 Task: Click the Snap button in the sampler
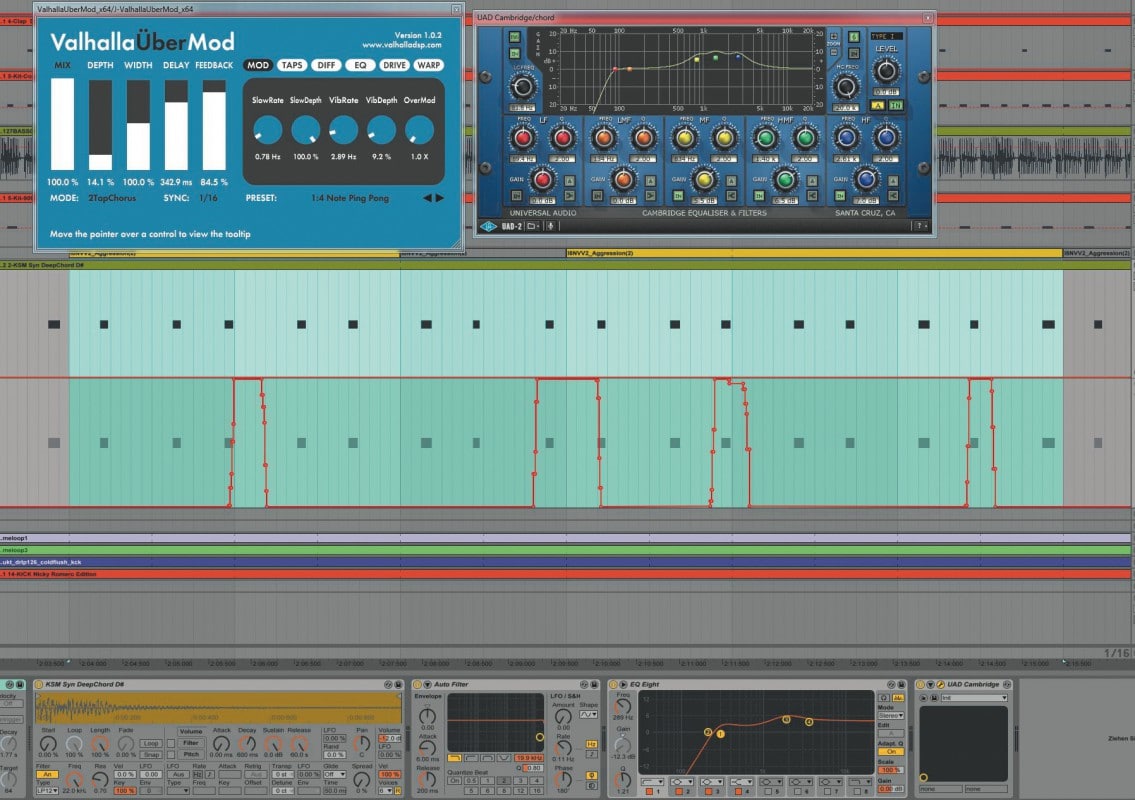[x=151, y=754]
